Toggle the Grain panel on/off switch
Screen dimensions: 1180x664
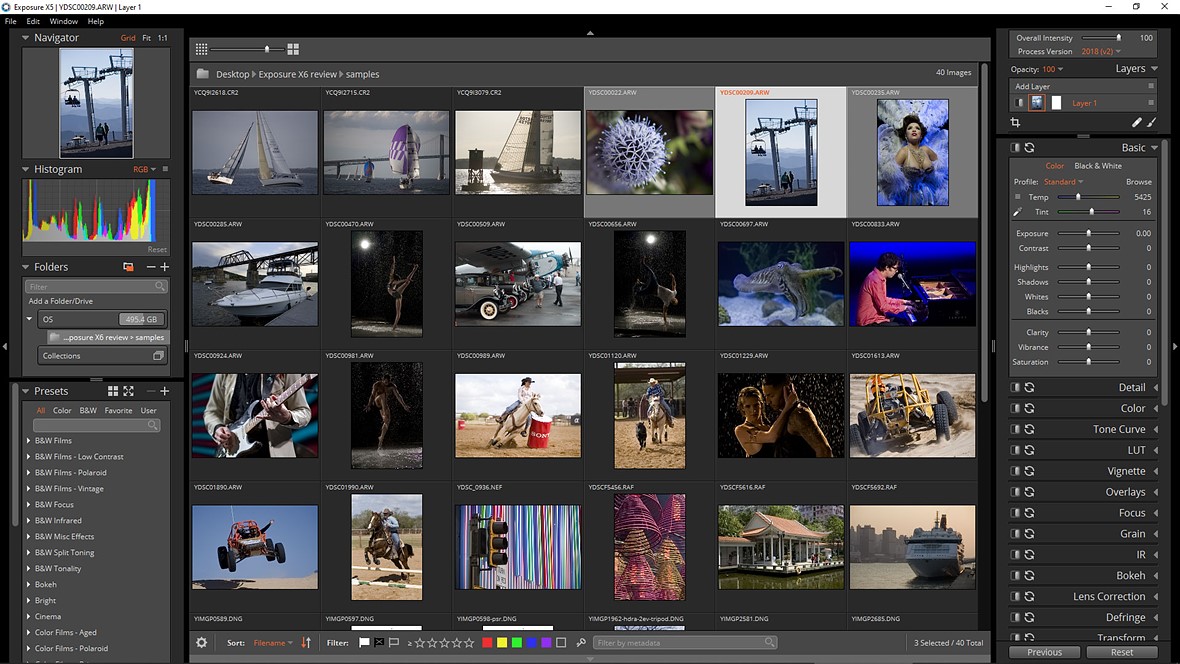[x=1015, y=534]
